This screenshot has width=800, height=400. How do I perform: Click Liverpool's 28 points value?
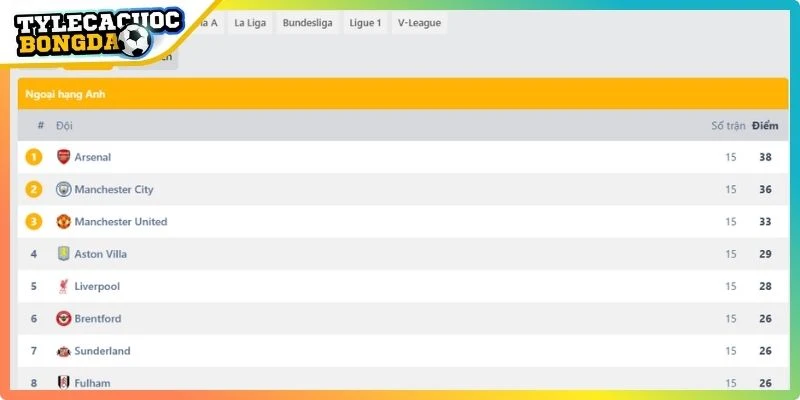tap(765, 286)
